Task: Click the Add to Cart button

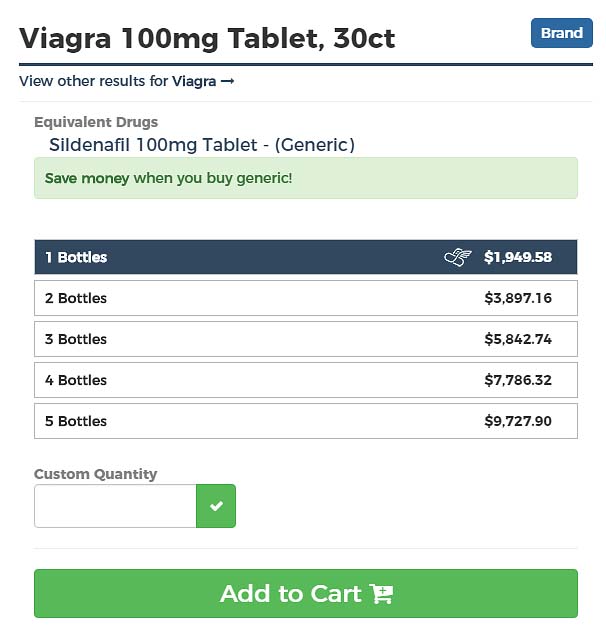Action: tap(306, 594)
